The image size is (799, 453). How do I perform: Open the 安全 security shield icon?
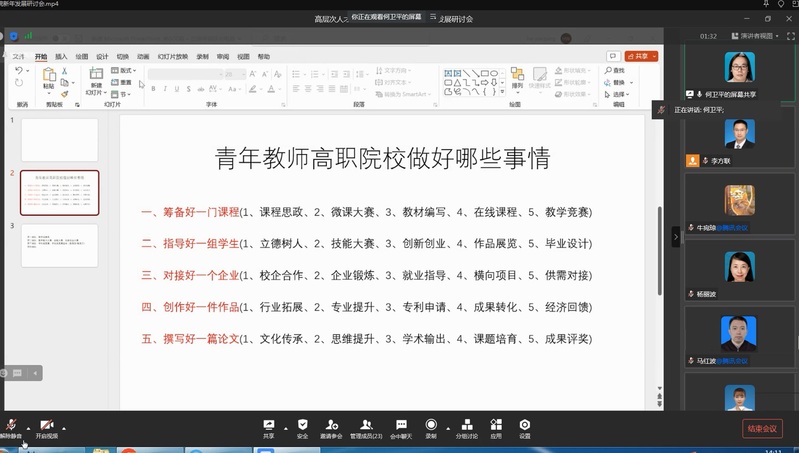click(302, 427)
